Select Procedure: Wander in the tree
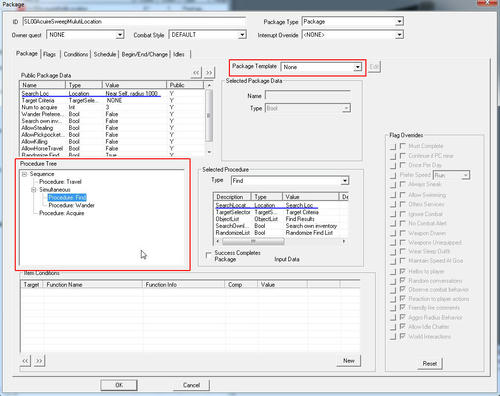 pos(71,205)
